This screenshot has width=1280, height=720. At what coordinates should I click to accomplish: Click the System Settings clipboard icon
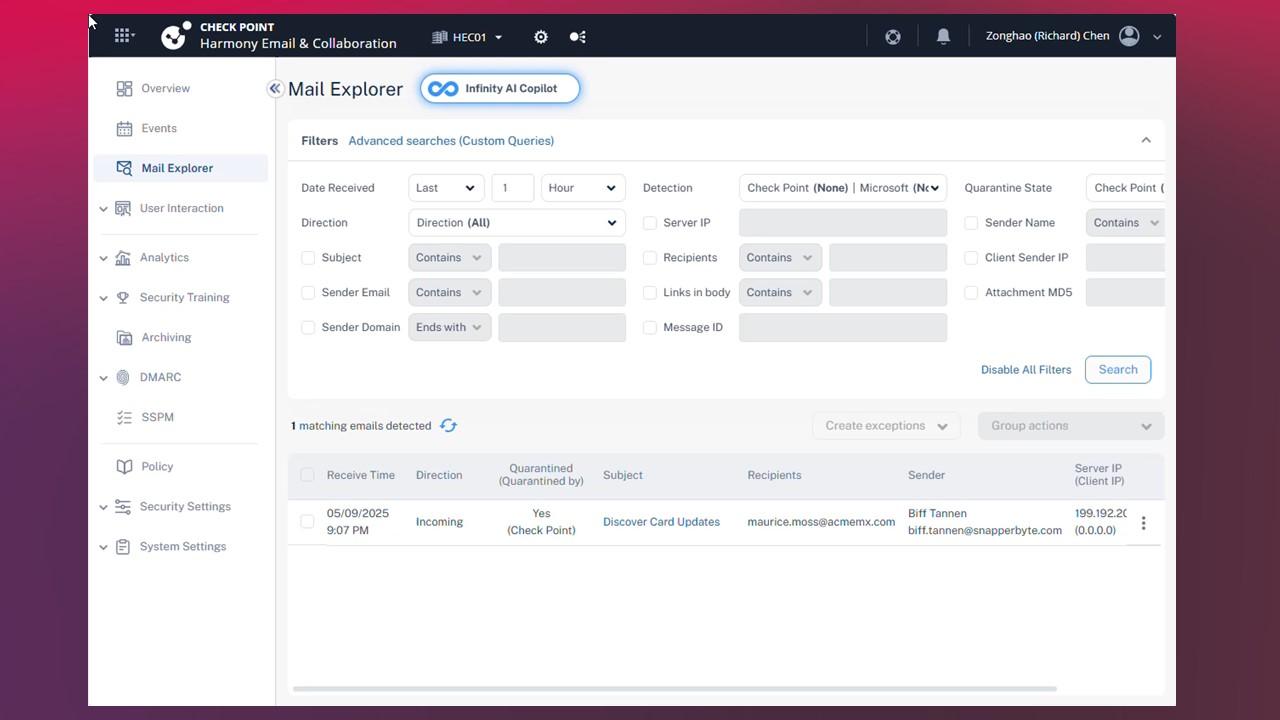[x=123, y=546]
